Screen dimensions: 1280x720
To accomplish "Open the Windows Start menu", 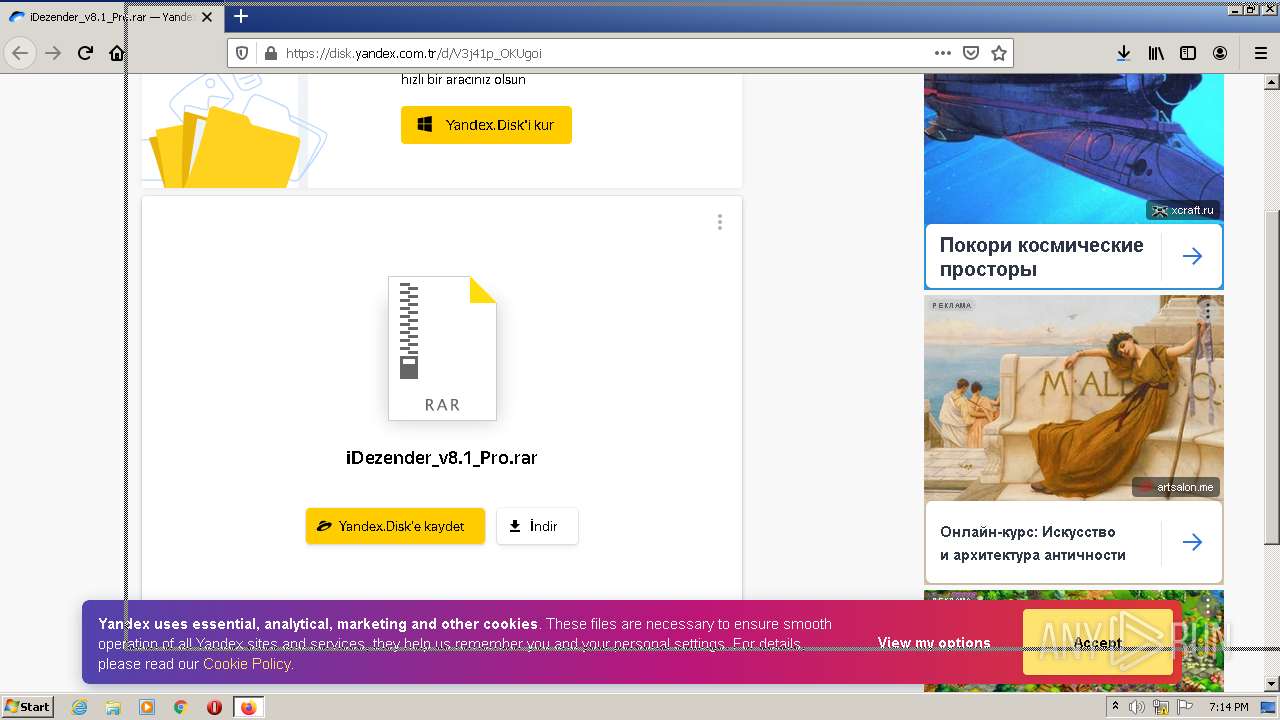I will pos(28,706).
